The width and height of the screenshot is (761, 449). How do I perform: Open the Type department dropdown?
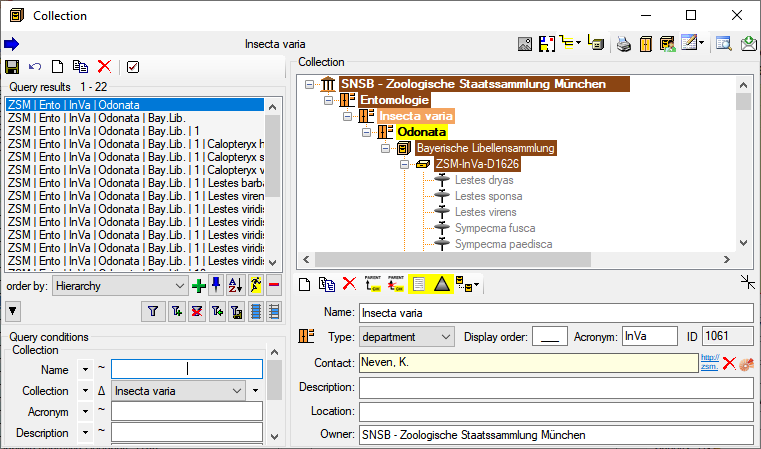407,337
